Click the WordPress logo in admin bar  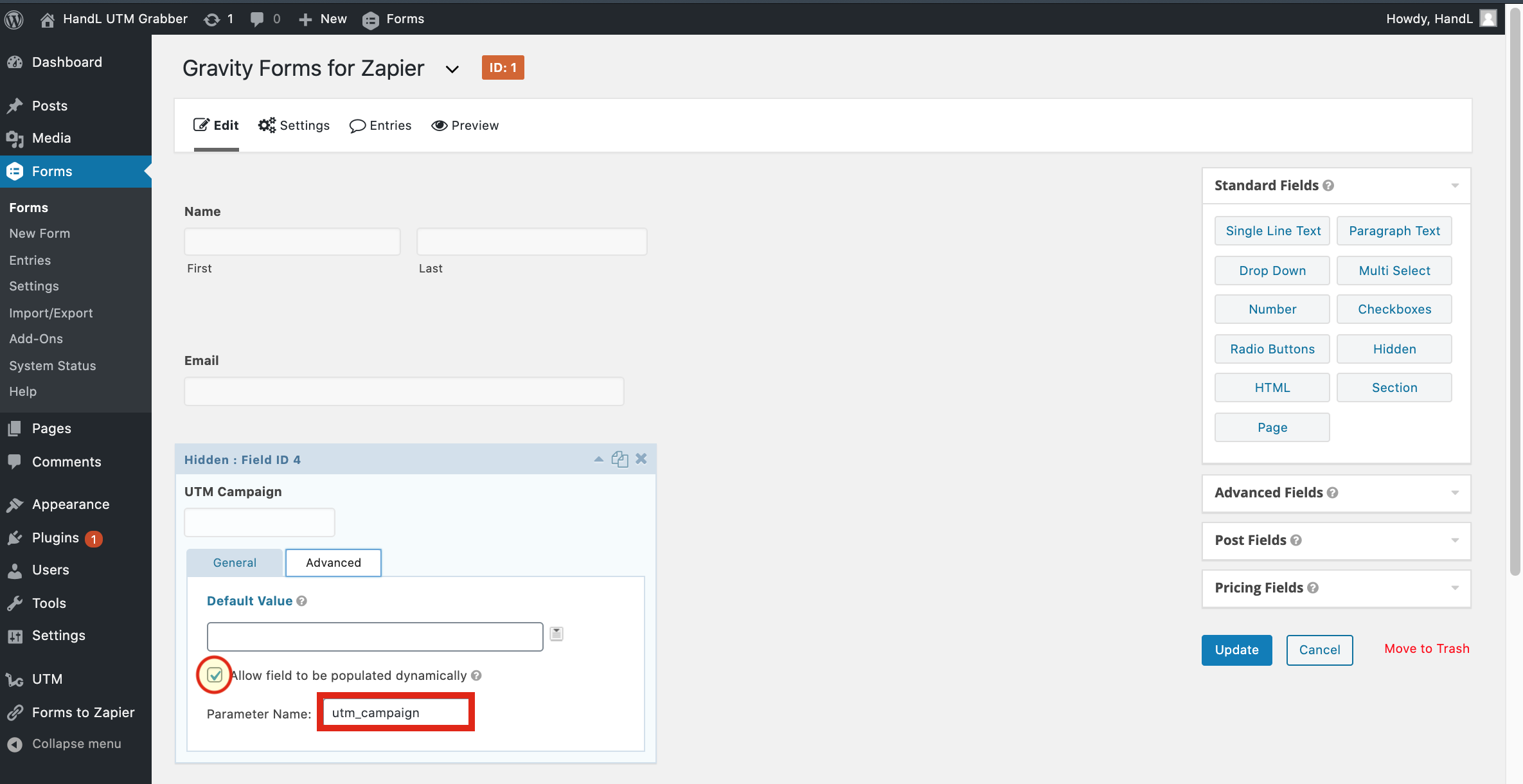pos(13,19)
